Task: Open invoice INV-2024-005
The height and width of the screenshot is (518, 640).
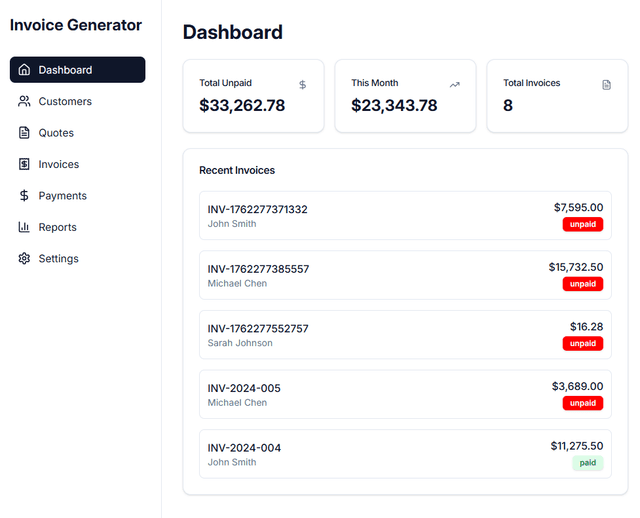Action: click(x=244, y=388)
